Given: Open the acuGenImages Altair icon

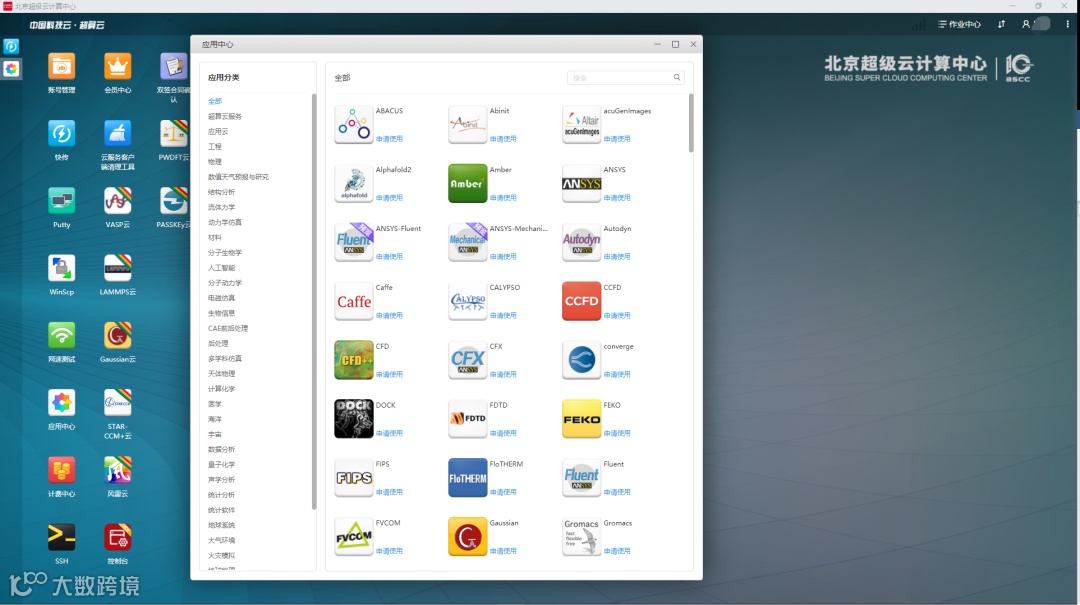Looking at the screenshot, I should point(581,125).
